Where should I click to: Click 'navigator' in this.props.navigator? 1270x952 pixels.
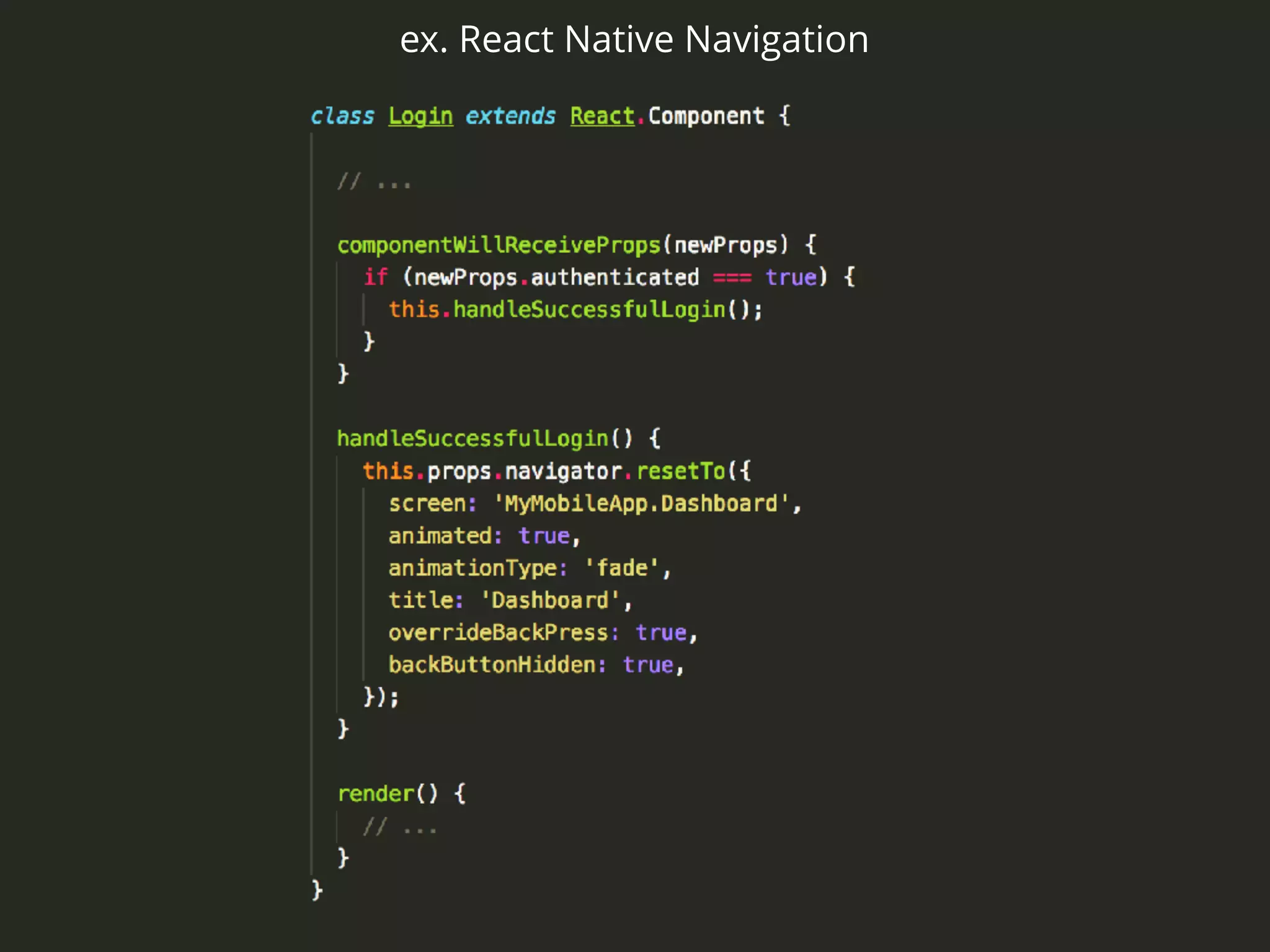click(x=563, y=471)
